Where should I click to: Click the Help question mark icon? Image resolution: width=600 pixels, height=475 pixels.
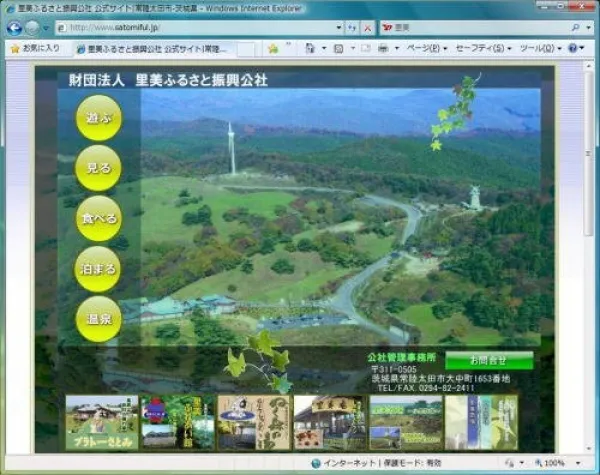coord(574,48)
